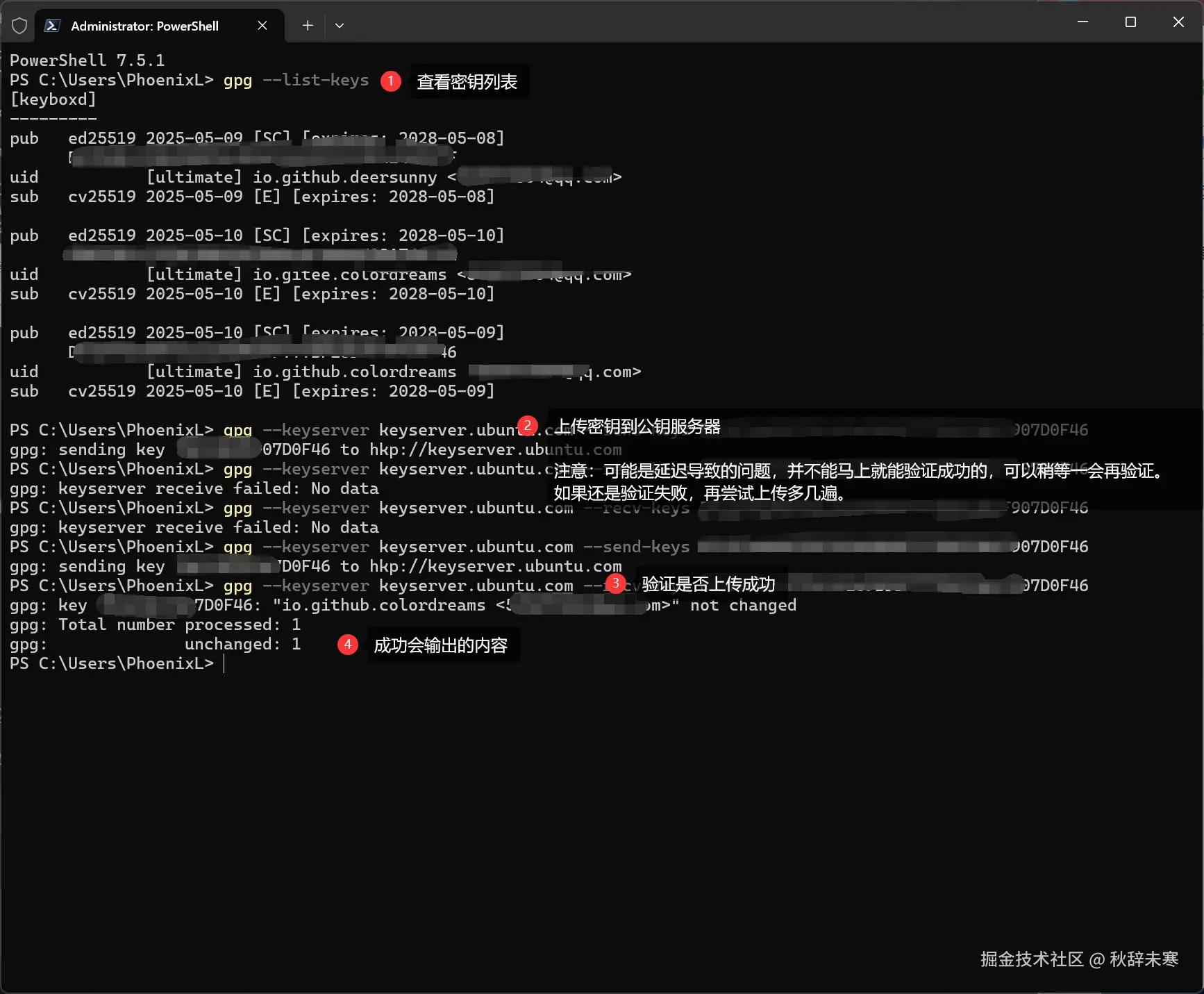
Task: Click the sub line expiring 2028-05-09
Action: click(252, 391)
